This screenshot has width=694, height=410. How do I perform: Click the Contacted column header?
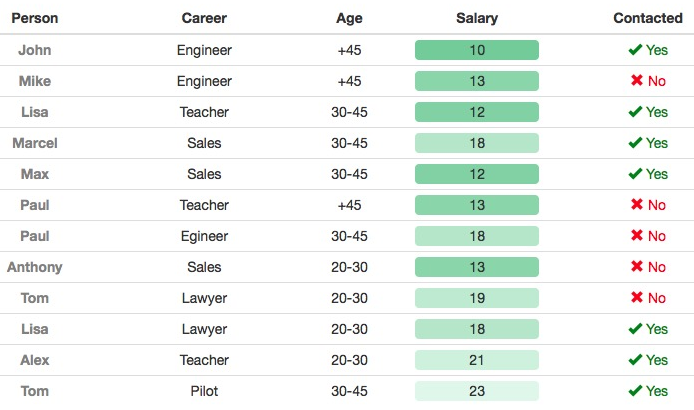[x=647, y=18]
